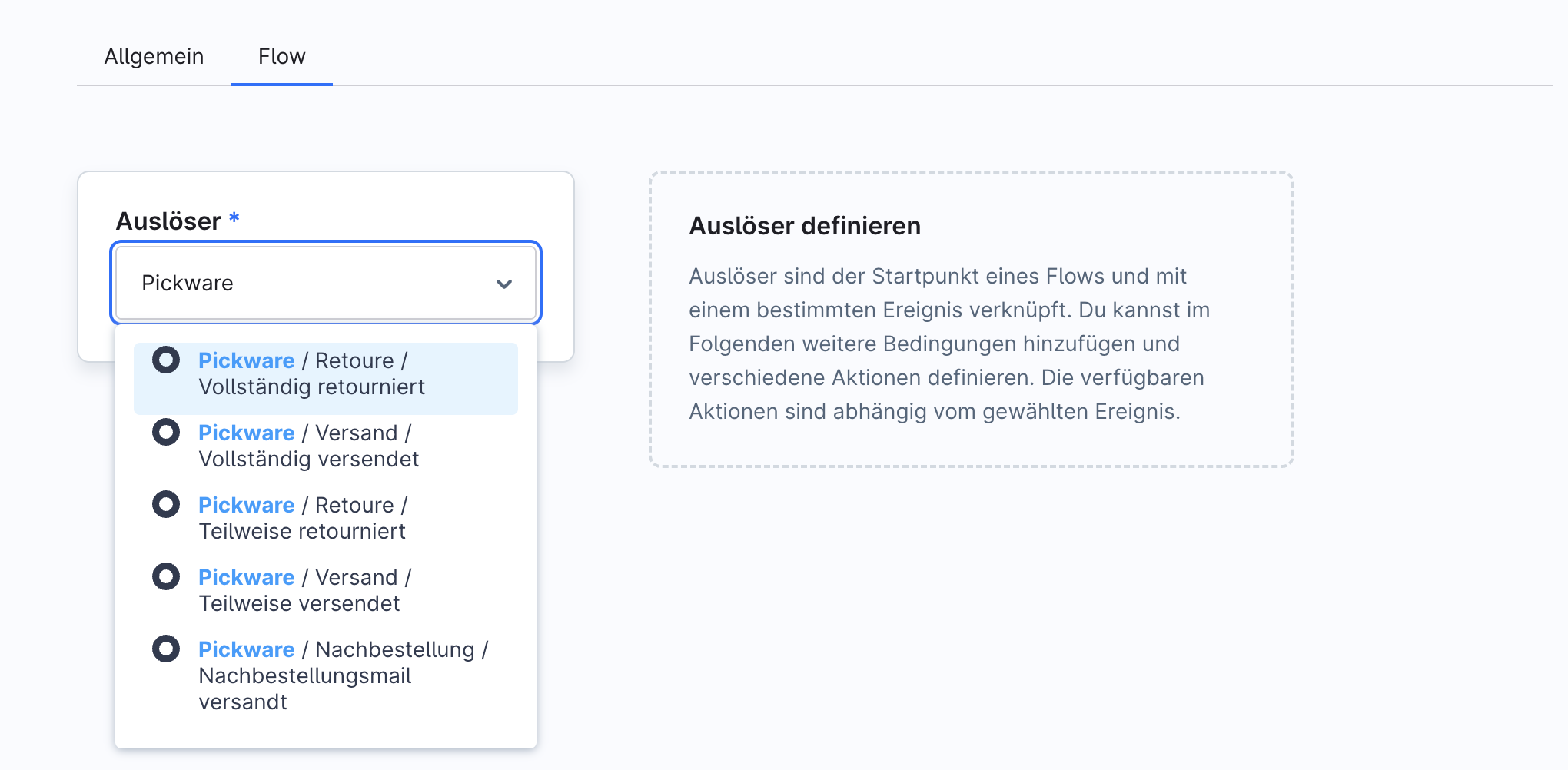Click the radio icon beside 'Vollständig versendet'

164,431
